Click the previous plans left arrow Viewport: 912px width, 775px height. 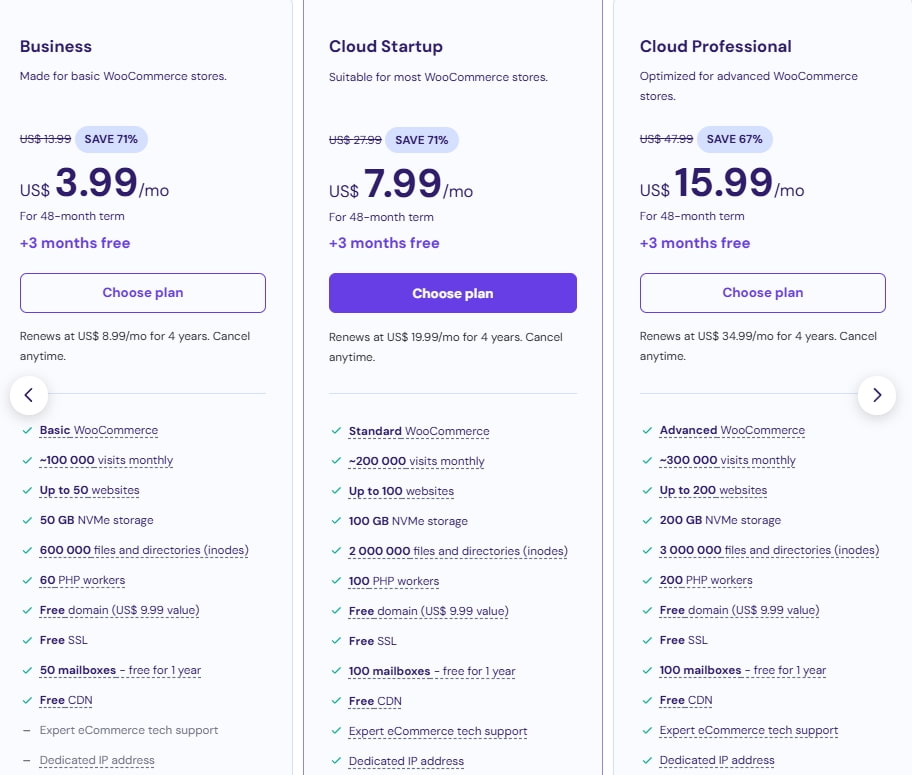[29, 395]
